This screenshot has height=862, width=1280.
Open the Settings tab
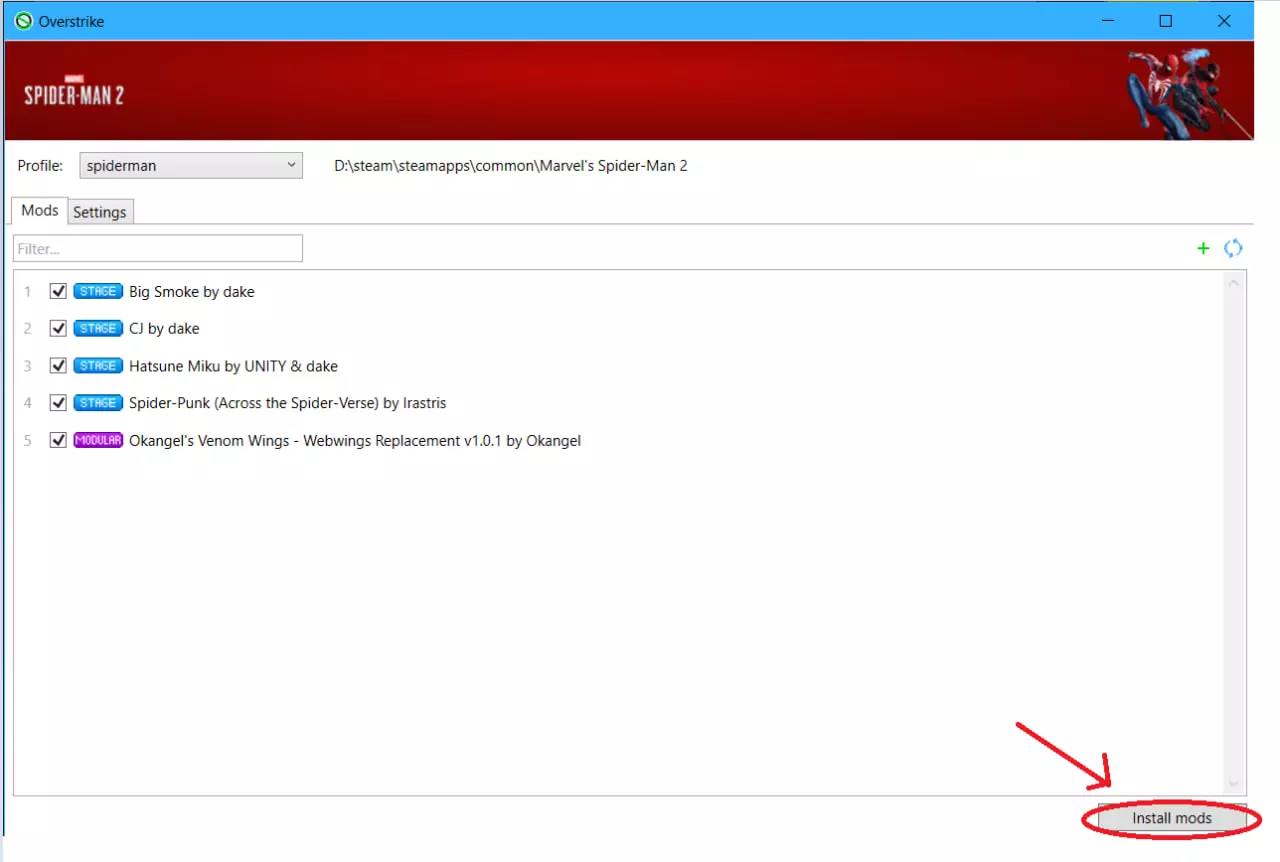pos(100,212)
